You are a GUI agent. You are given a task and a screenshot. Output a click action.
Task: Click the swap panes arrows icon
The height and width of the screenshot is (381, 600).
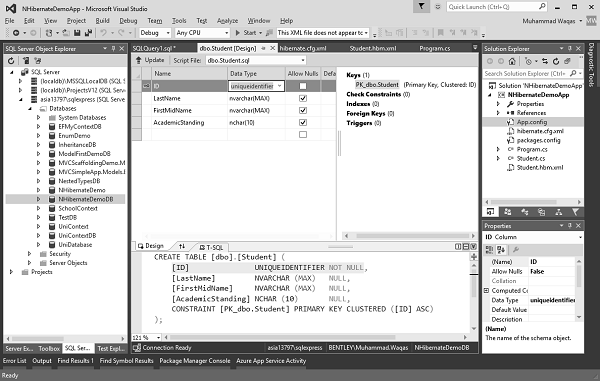(x=182, y=246)
